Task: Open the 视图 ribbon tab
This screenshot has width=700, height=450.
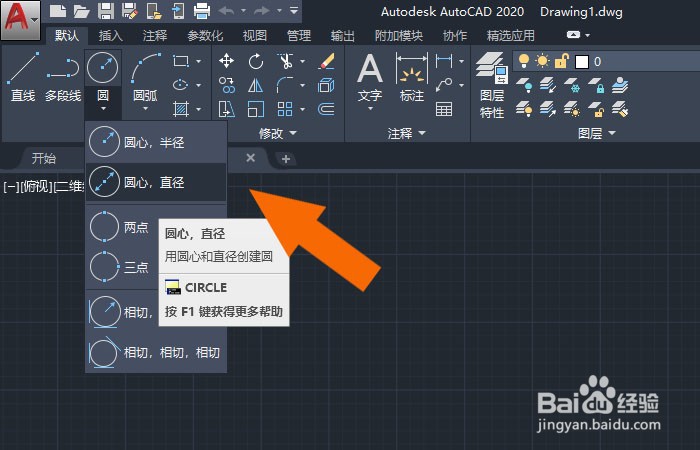Action: point(254,35)
